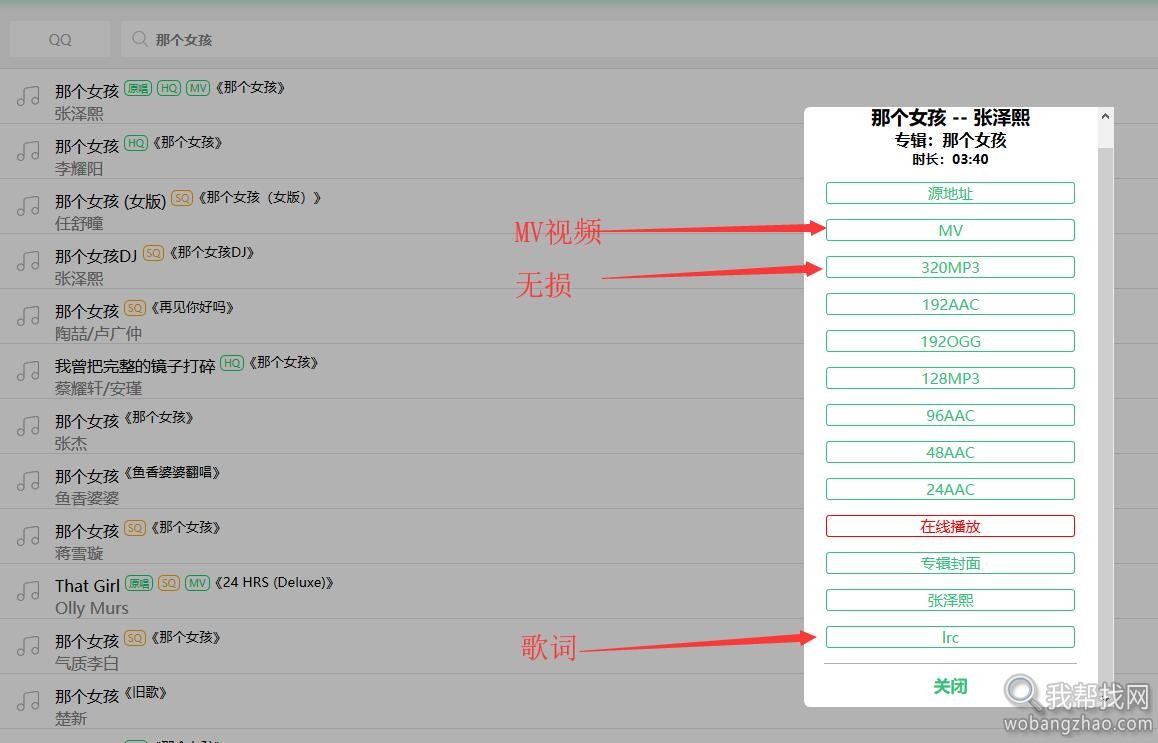Play the song online with 在线播放
This screenshot has width=1158, height=743.
[950, 526]
